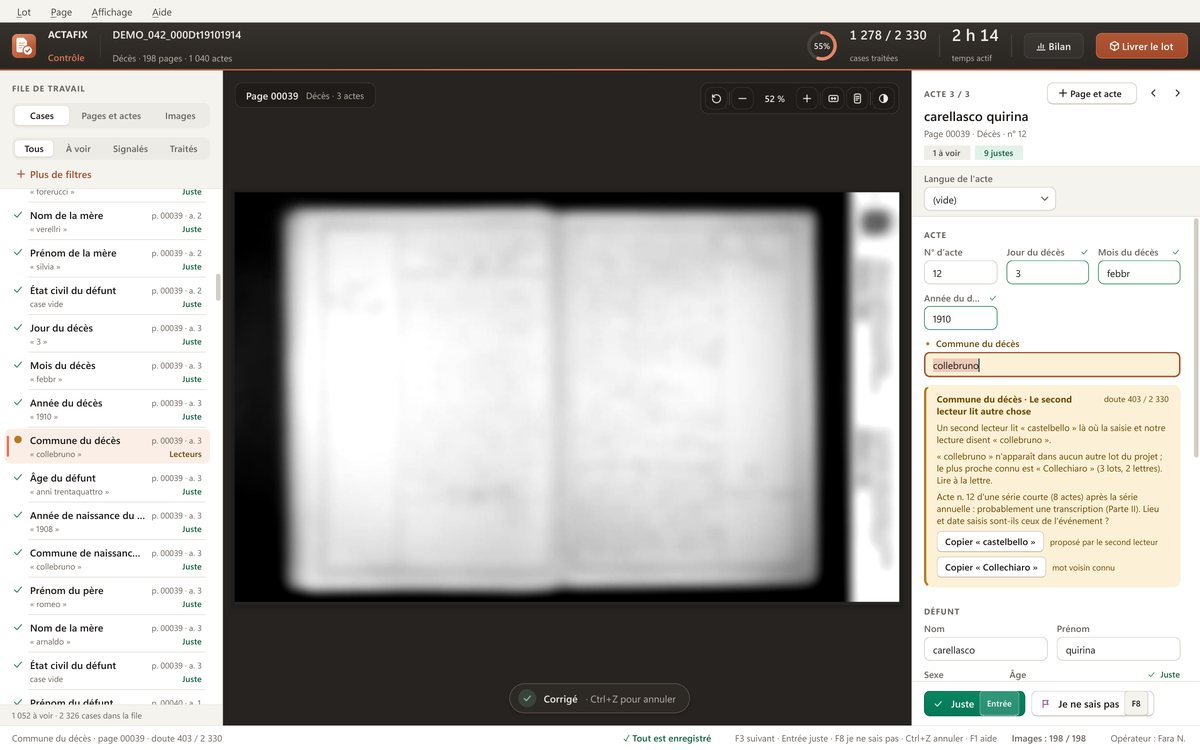This screenshot has width=1200, height=750.
Task: Go to the next acte
Action: [1178, 94]
